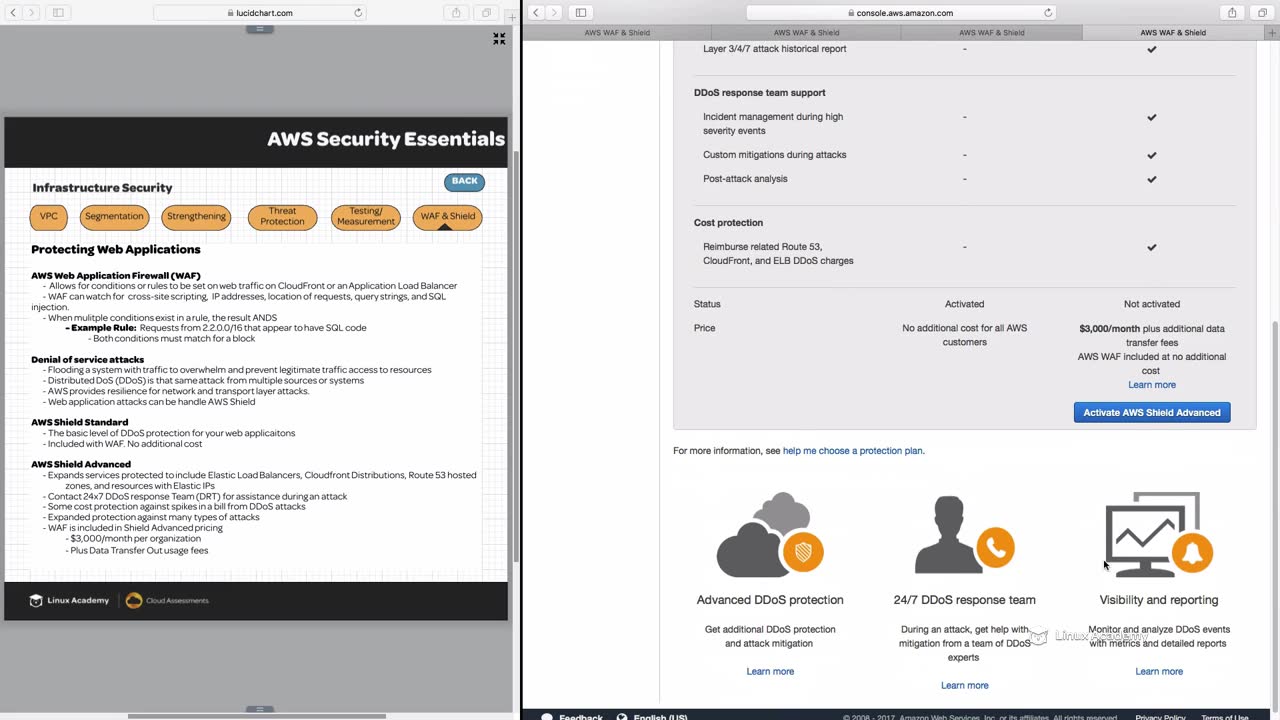Click the Lucidchart top drag-handle toggle
Image resolution: width=1280 pixels, height=720 pixels.
(x=259, y=29)
